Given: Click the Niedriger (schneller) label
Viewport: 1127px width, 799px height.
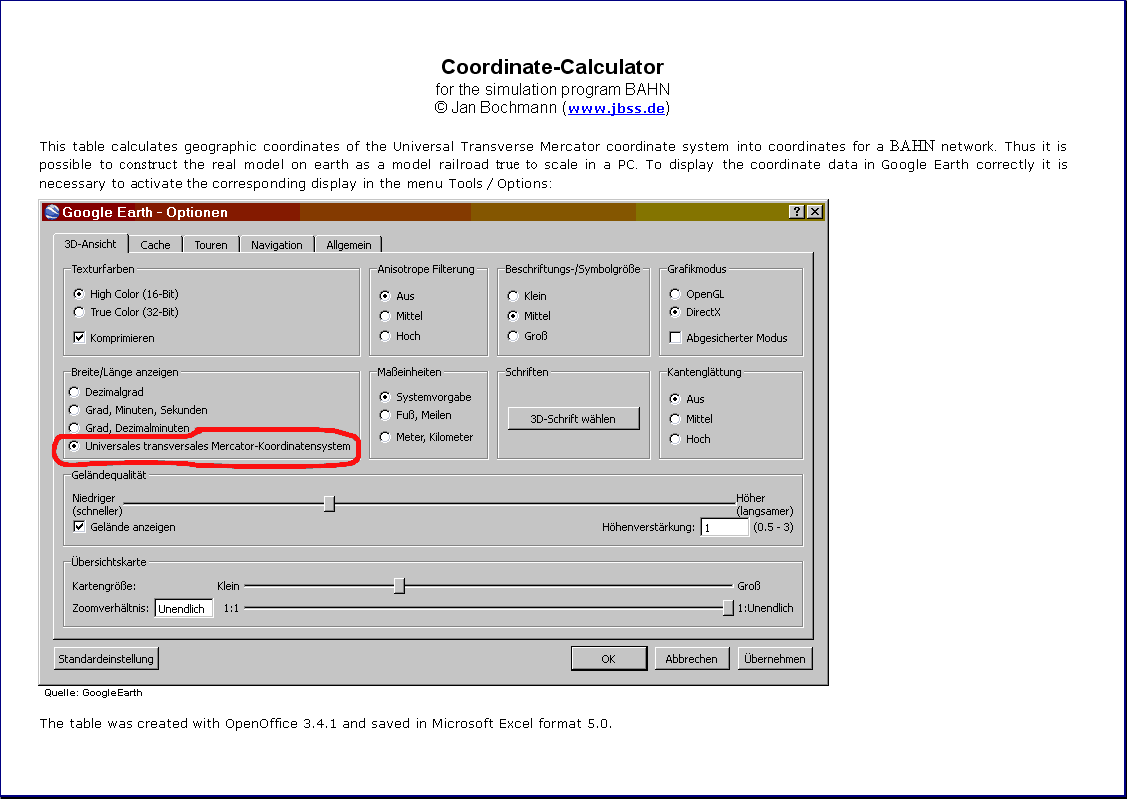Looking at the screenshot, I should 97,504.
